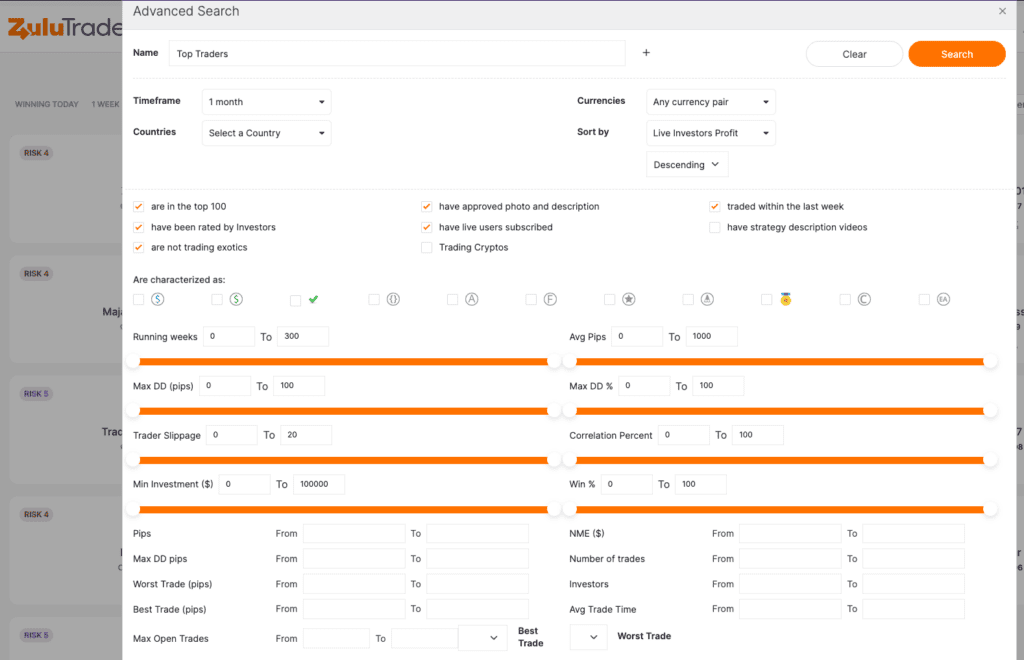Click the gold medal badge icon
The image size is (1024, 660).
[x=786, y=299]
